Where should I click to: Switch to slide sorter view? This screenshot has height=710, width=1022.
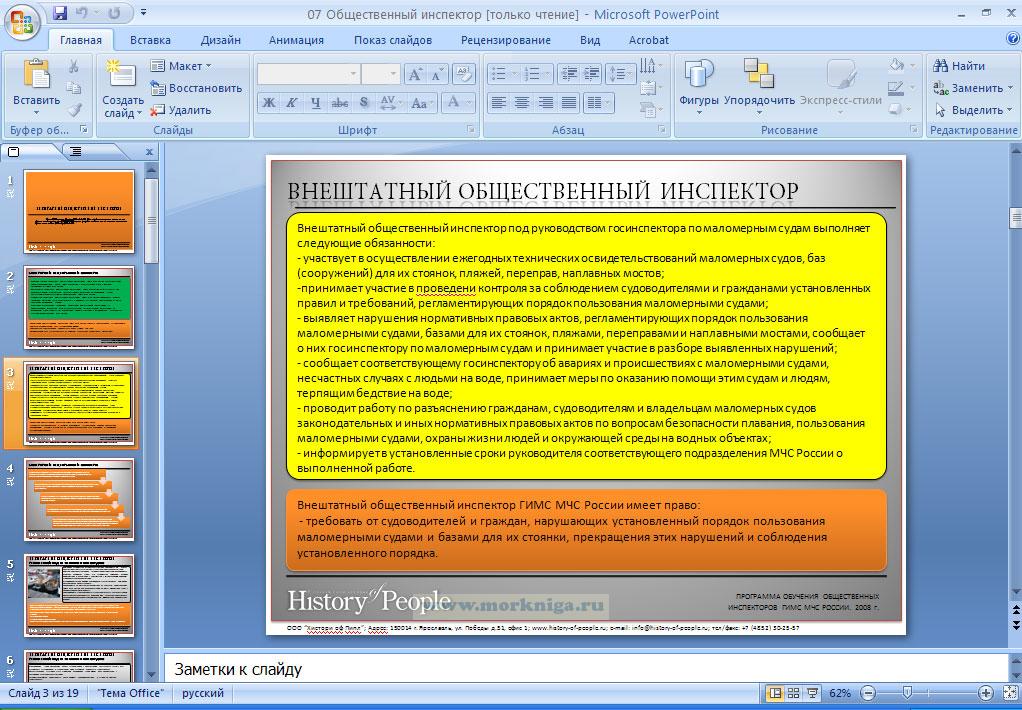(793, 693)
